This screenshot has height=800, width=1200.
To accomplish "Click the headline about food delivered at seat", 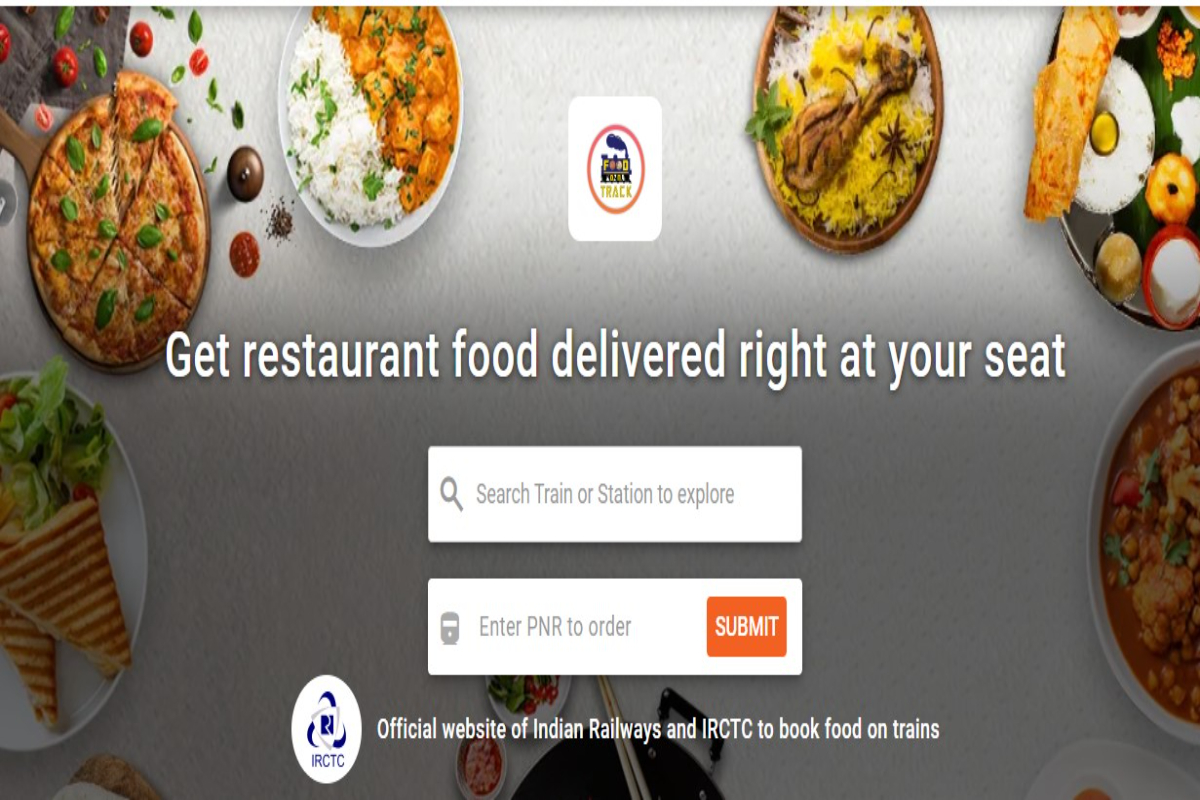I will coord(615,356).
